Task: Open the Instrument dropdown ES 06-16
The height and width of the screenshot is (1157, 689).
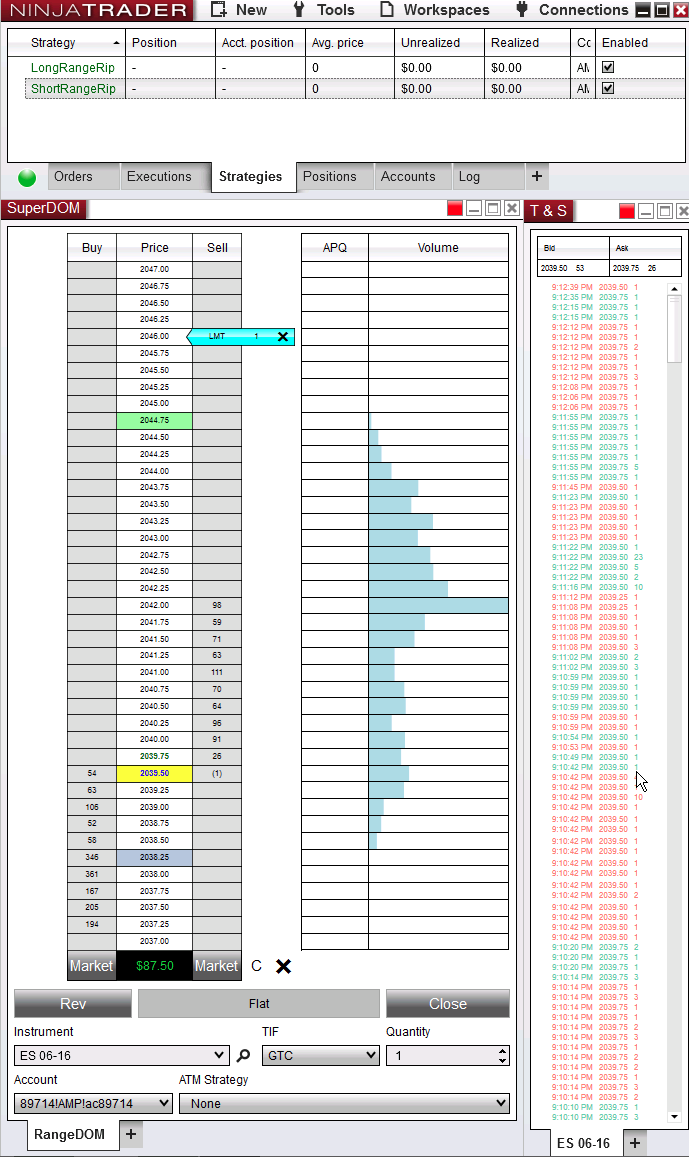Action: [x=122, y=1055]
